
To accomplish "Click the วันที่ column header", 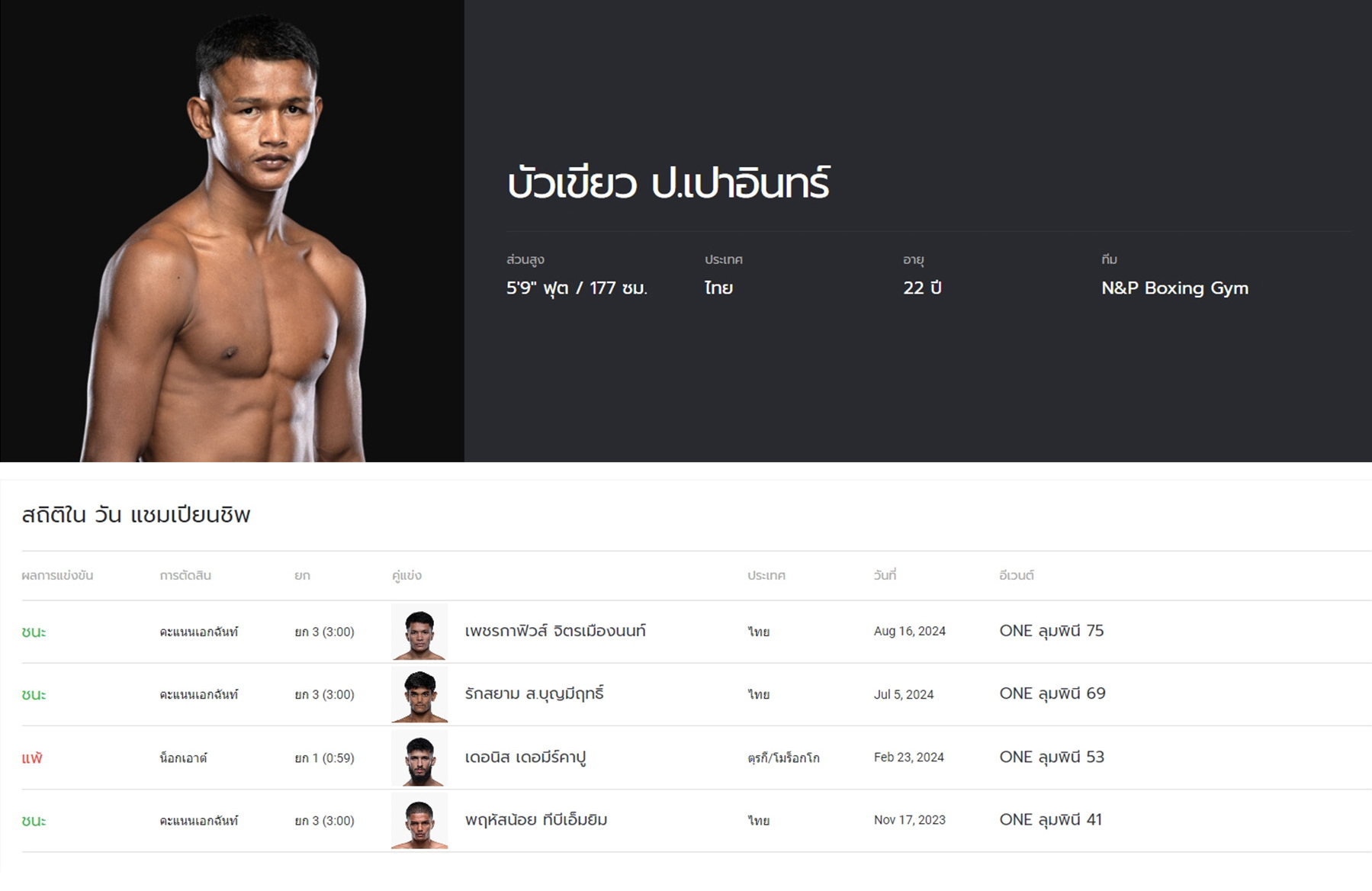I will [x=885, y=575].
